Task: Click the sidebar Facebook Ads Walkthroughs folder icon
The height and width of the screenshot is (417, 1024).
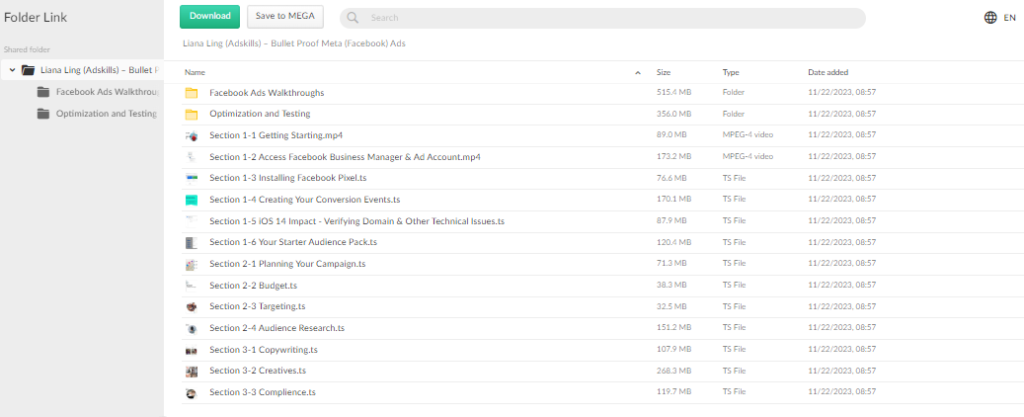Action: pos(43,92)
